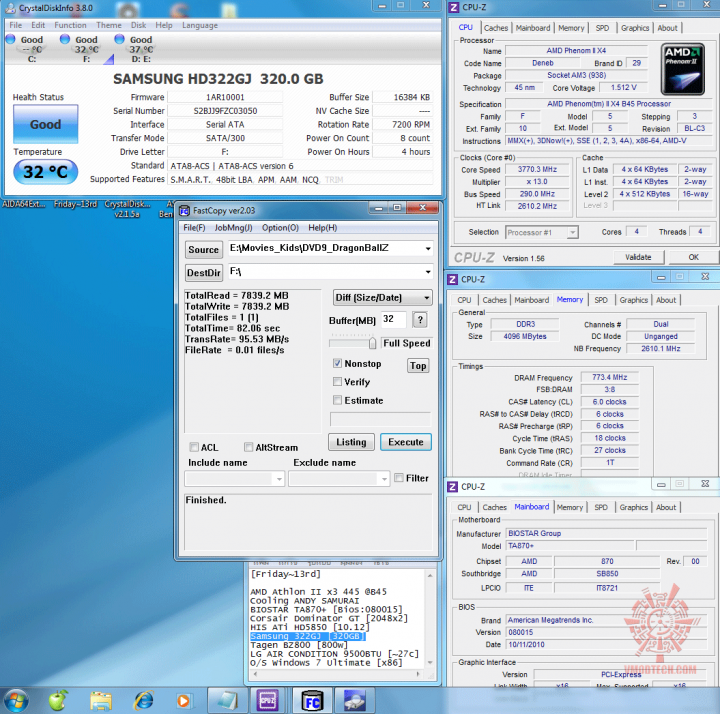Enable the Filter checkbox
Screen dimensions: 720x714
click(x=399, y=478)
